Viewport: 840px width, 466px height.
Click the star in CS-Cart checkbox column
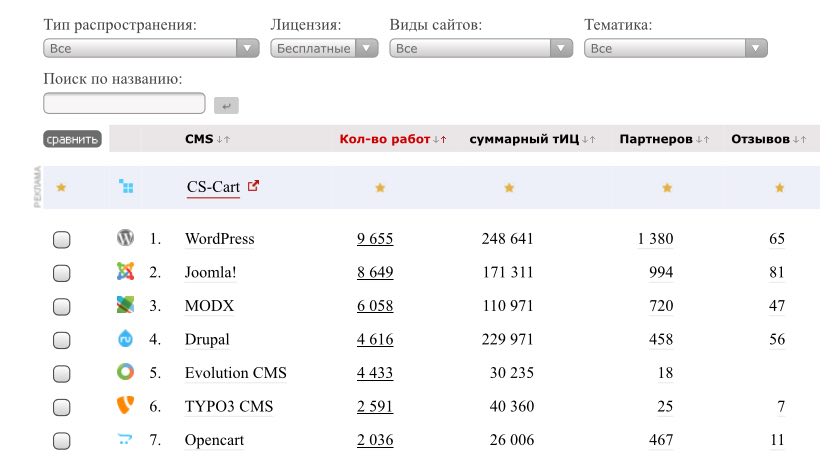tap(61, 187)
